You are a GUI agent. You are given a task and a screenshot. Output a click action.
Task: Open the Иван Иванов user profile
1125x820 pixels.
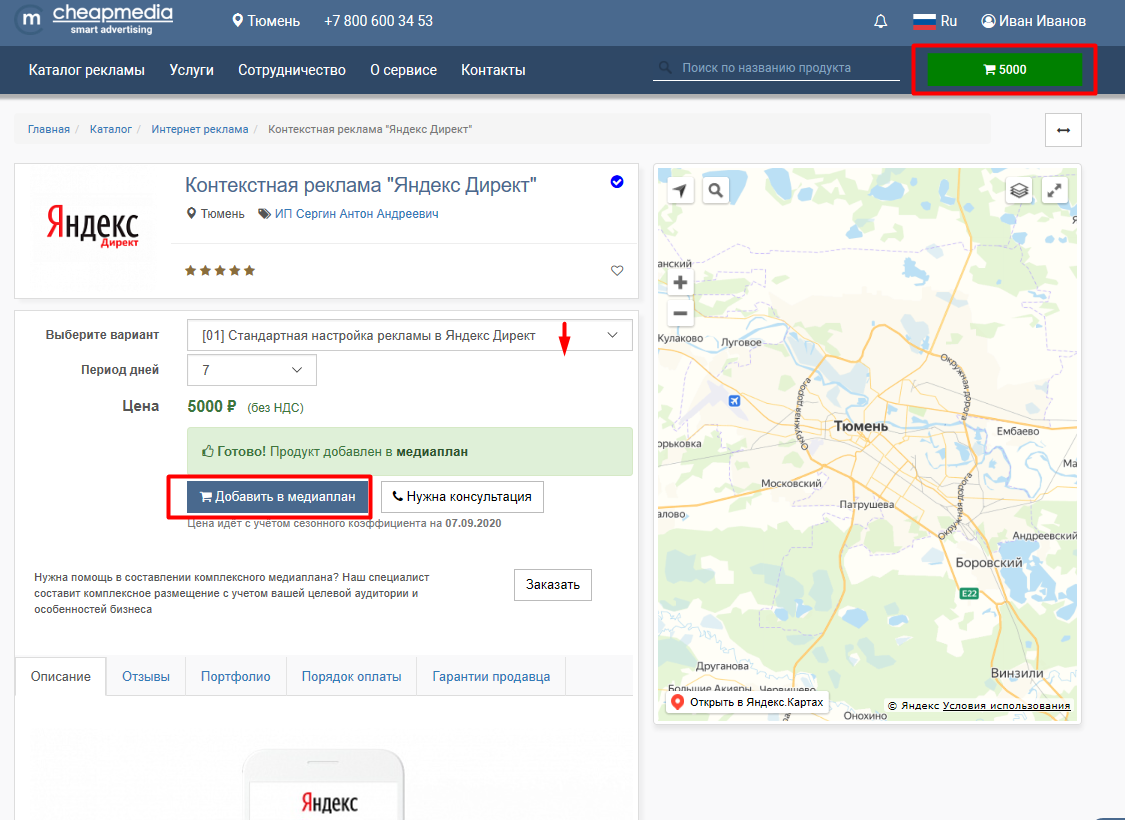[x=1033, y=21]
